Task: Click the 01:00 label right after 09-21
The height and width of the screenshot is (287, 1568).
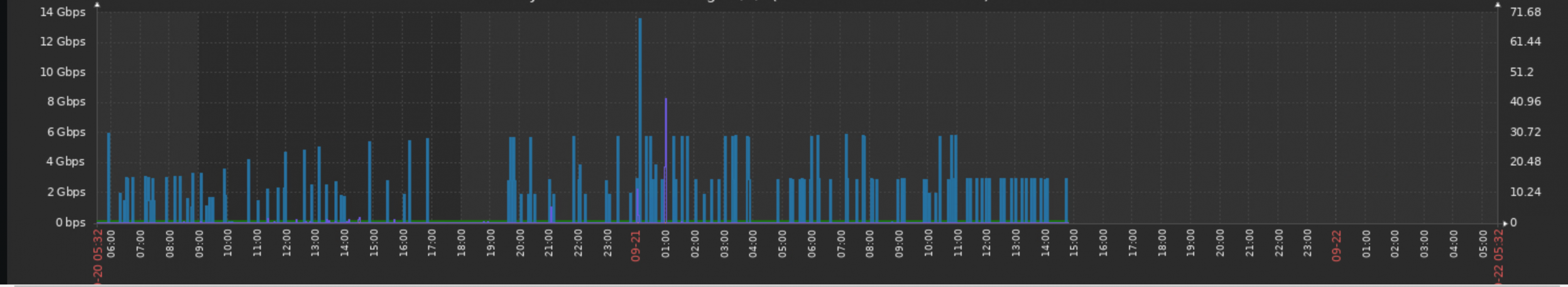Action: tap(665, 244)
